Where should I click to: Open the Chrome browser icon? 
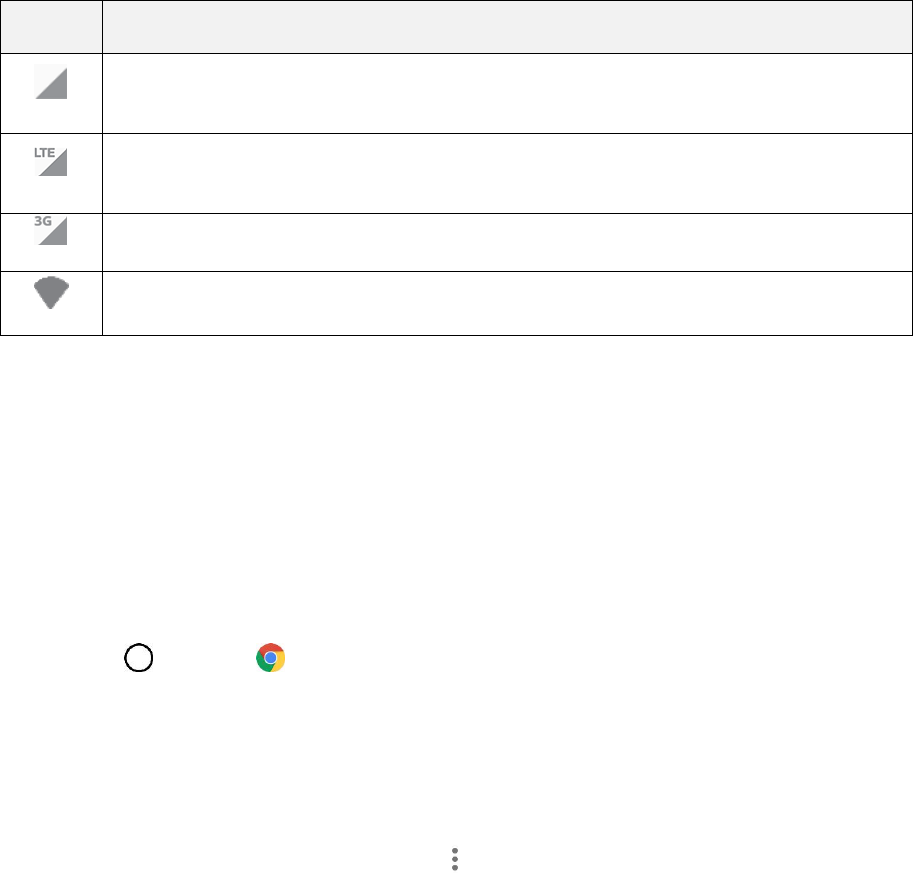click(x=270, y=657)
